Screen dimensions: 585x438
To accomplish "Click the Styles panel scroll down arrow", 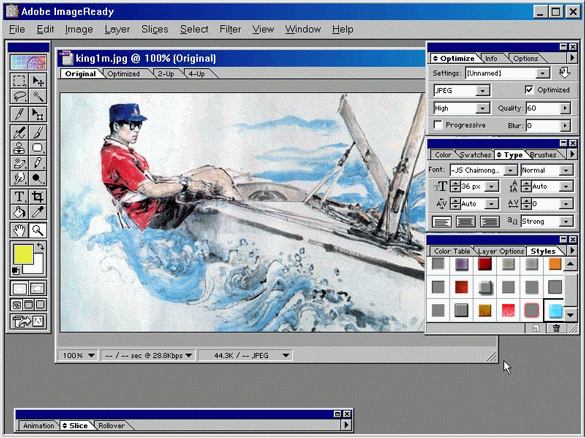I will pos(570,315).
